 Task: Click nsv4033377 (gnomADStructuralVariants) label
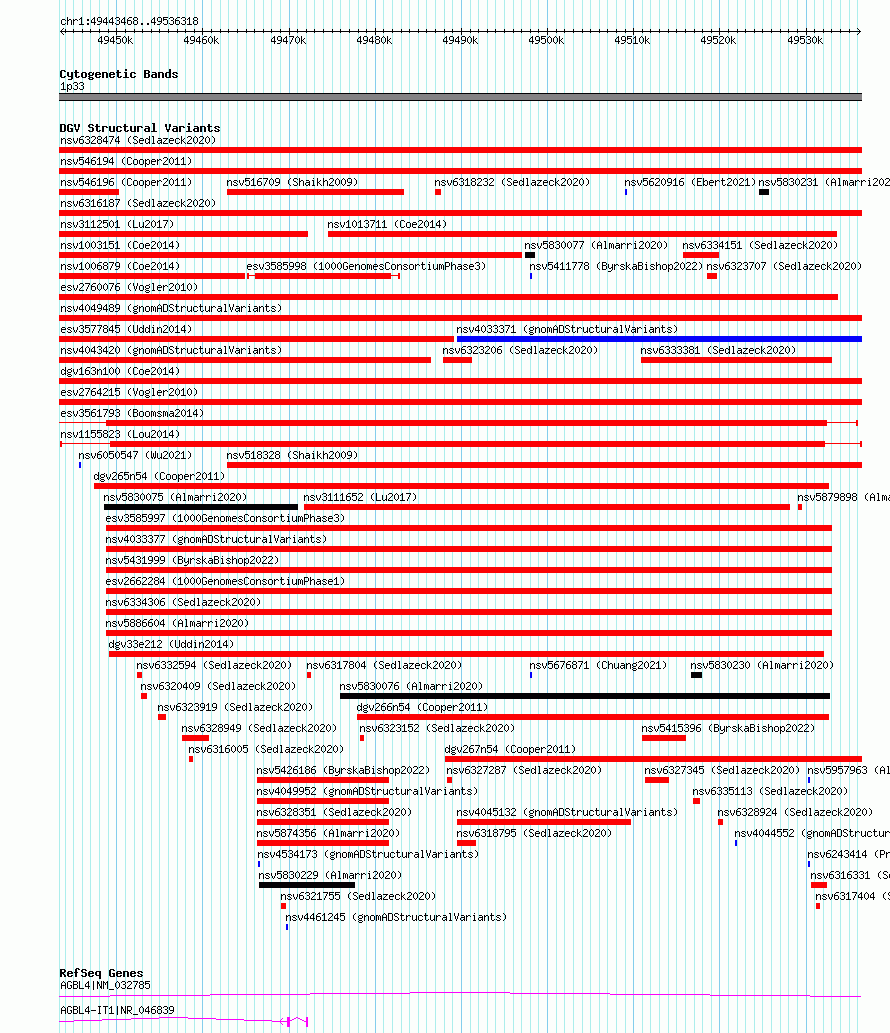(x=216, y=541)
